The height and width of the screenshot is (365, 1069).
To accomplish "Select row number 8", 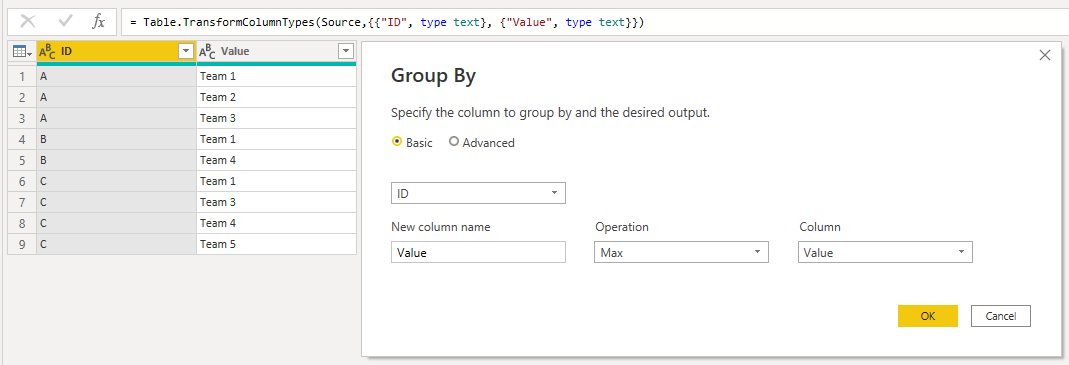I will (22, 223).
